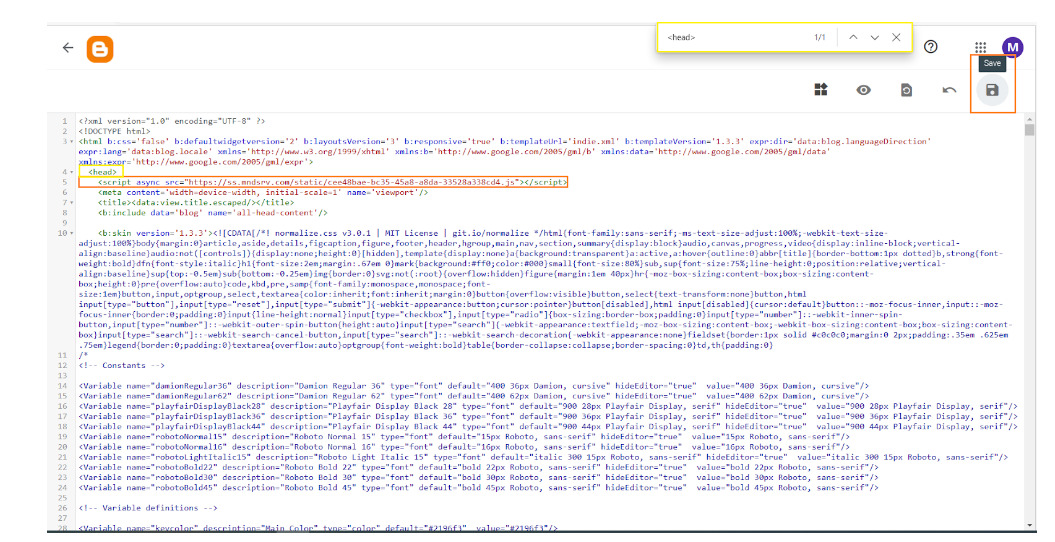Image resolution: width=1055 pixels, height=542 pixels.
Task: Collapse the html tag at line 3
Action: [x=72, y=141]
